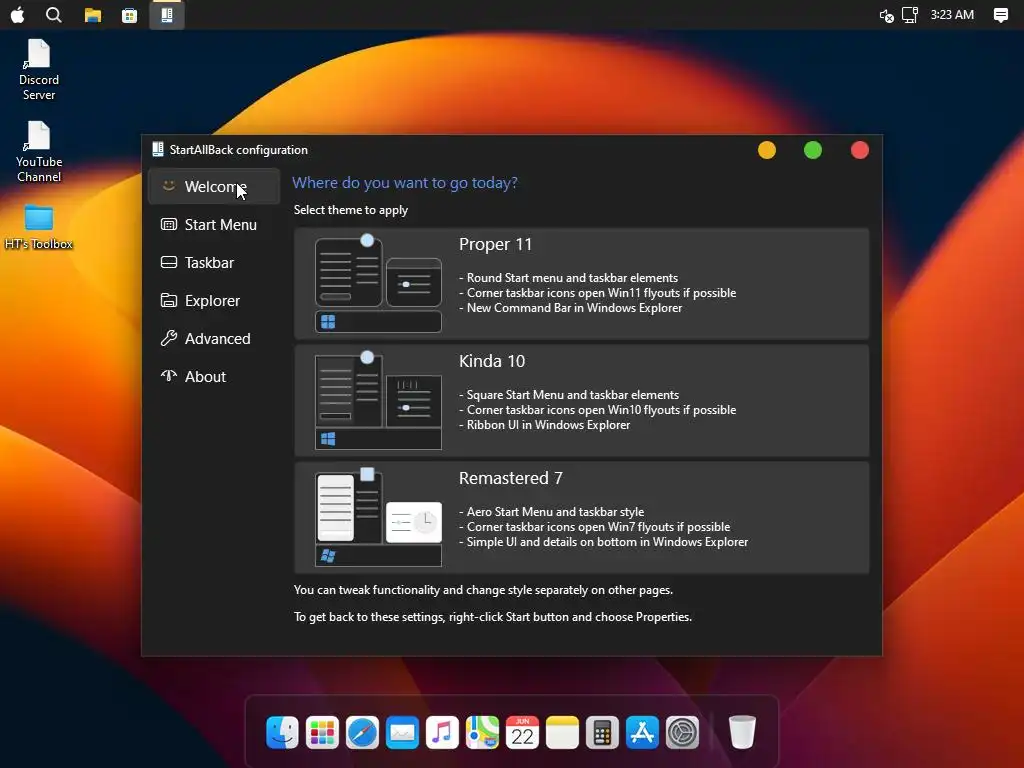The height and width of the screenshot is (768, 1024).
Task: Click the 'You can tweak functionality' sentence
Action: coord(483,590)
